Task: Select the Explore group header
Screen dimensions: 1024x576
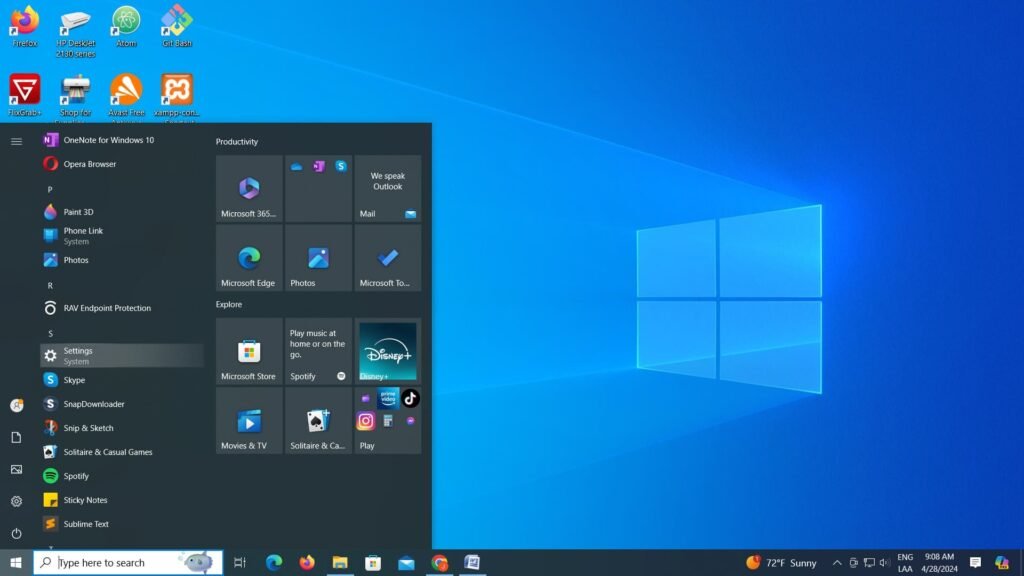Action: pyautogui.click(x=229, y=304)
